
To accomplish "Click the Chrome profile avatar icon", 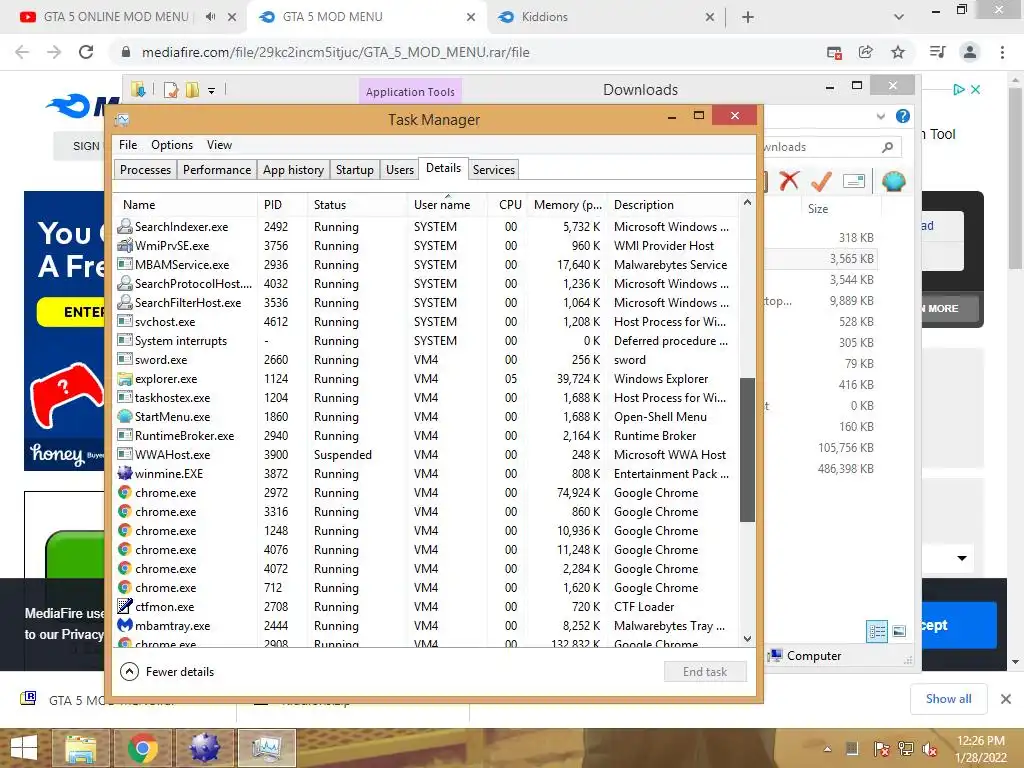I will coord(970,52).
